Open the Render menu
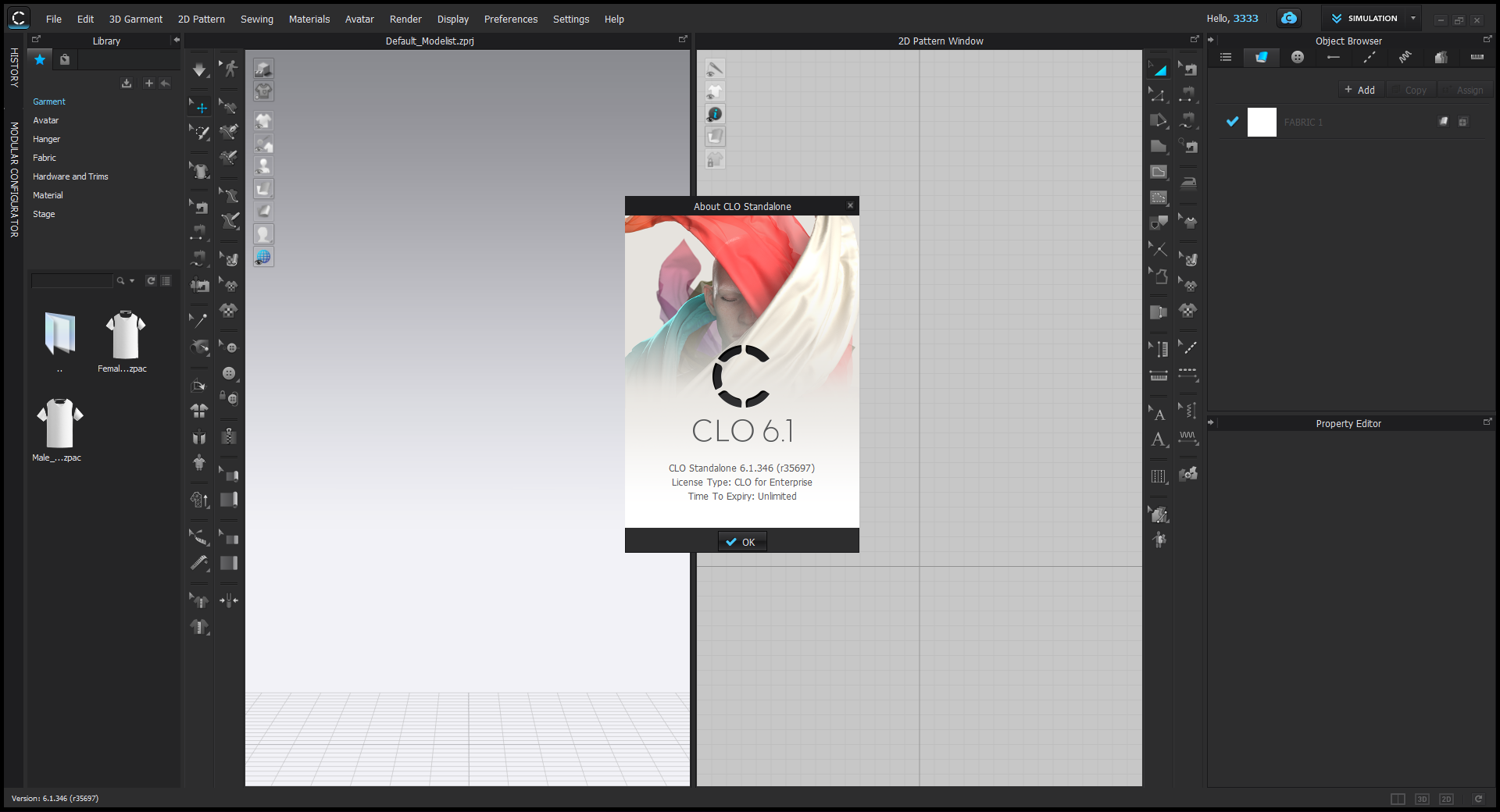 405,19
